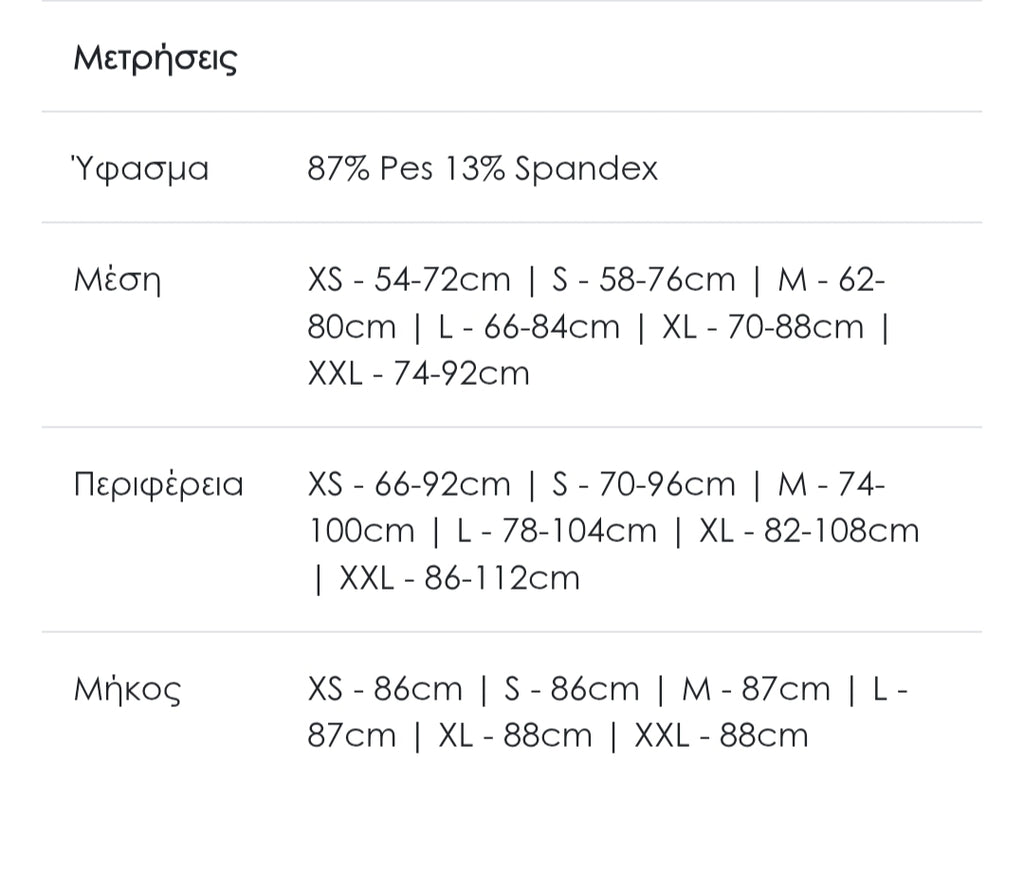Select the Ύφασμα row label
Image resolution: width=1024 pixels, height=871 pixels.
point(141,168)
